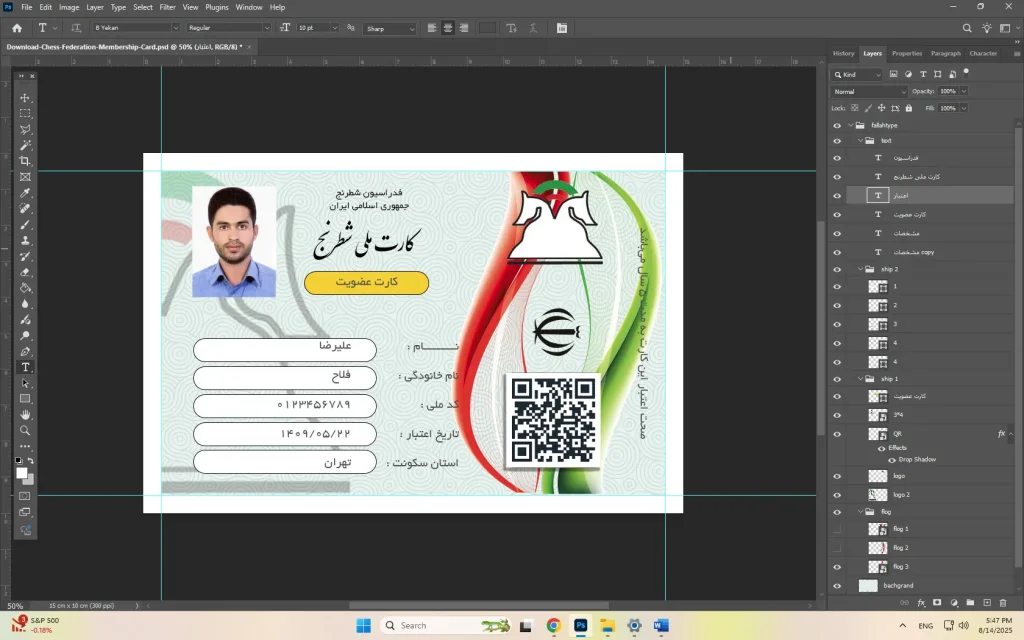Add layer style with fx button
This screenshot has height=640, width=1024.
tap(921, 603)
